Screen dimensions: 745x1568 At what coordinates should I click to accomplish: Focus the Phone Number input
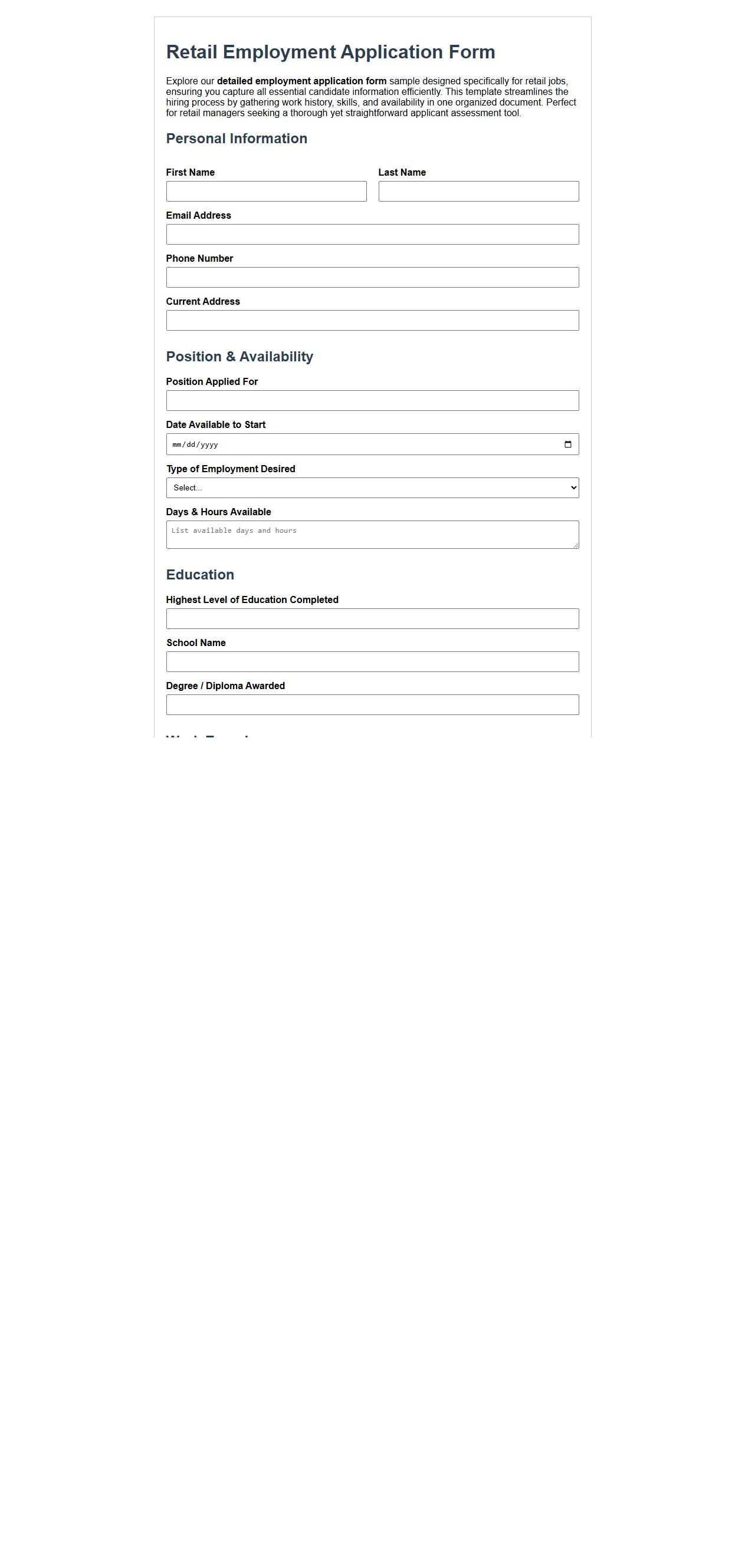pos(372,278)
